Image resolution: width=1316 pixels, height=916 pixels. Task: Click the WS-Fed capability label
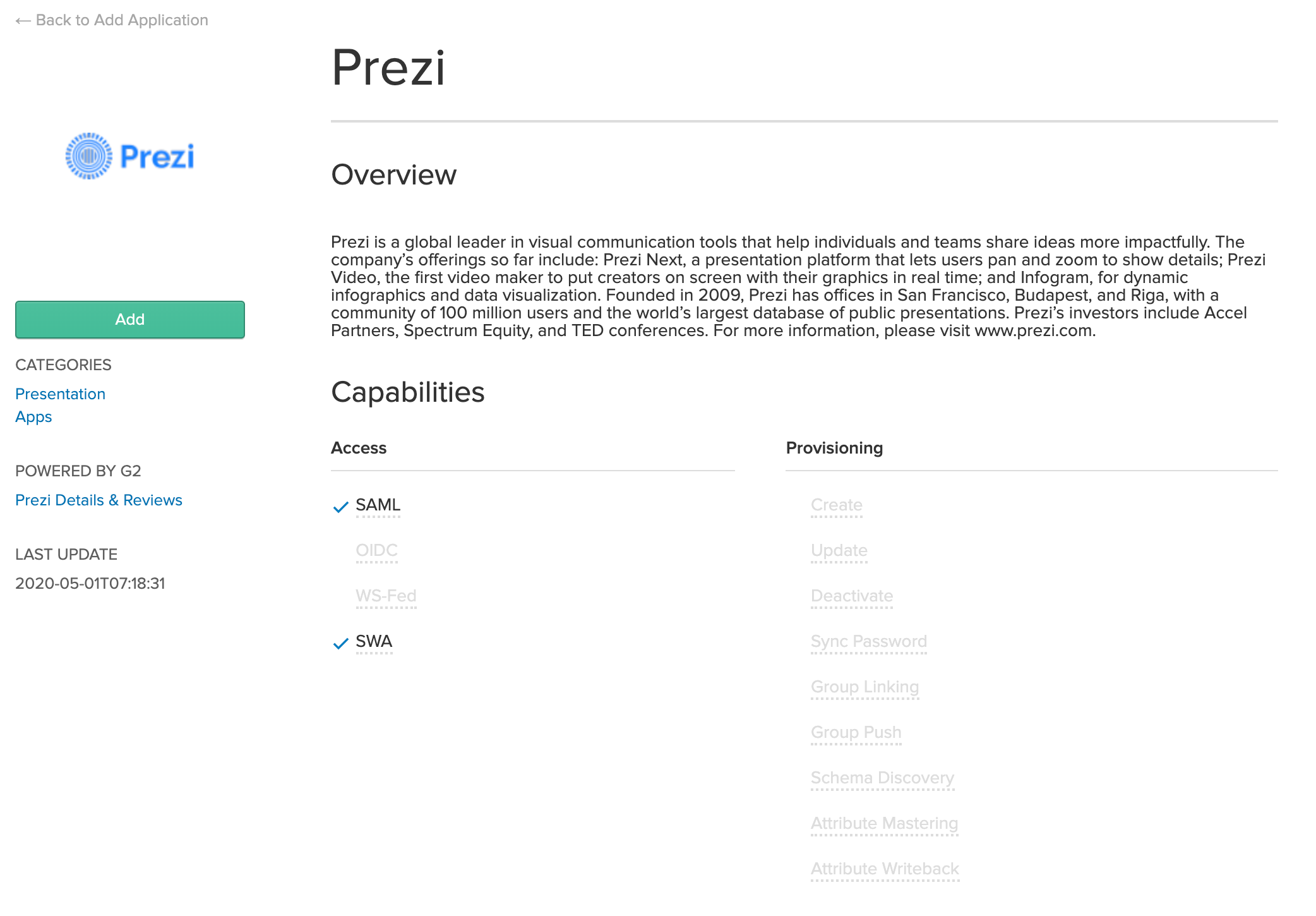click(x=386, y=596)
